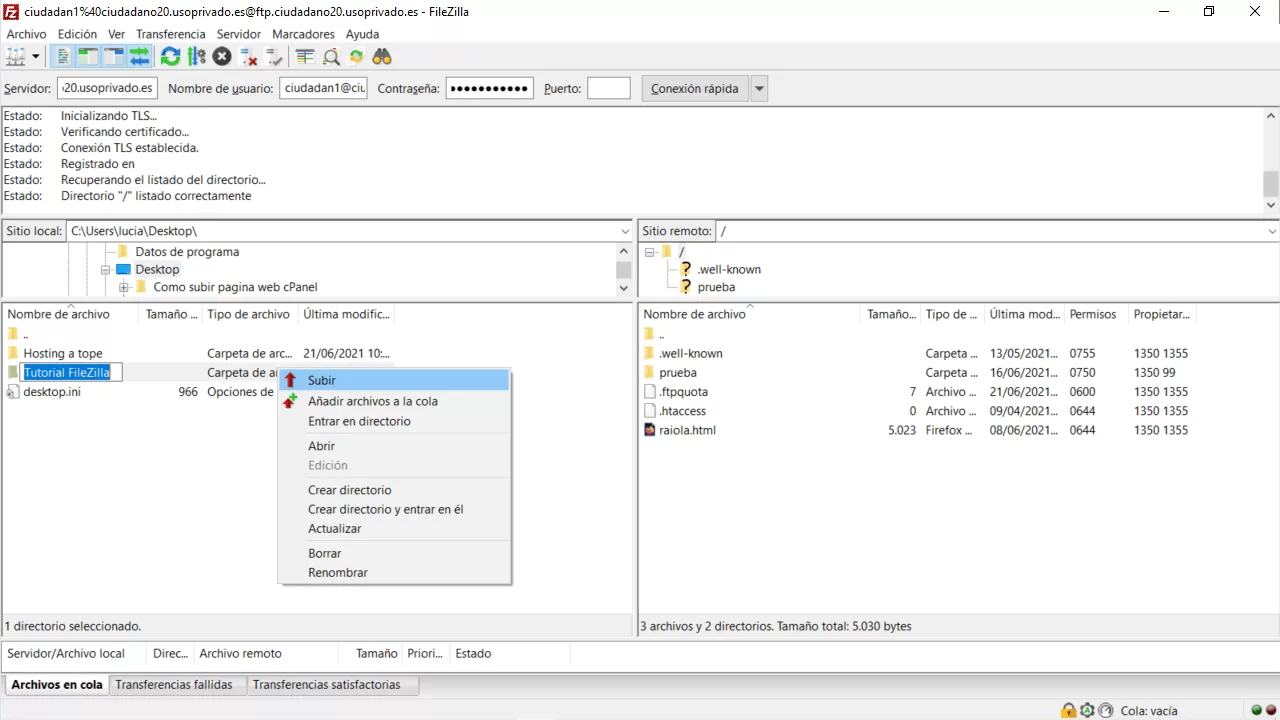Open directory listing filters dialog

[x=305, y=57]
